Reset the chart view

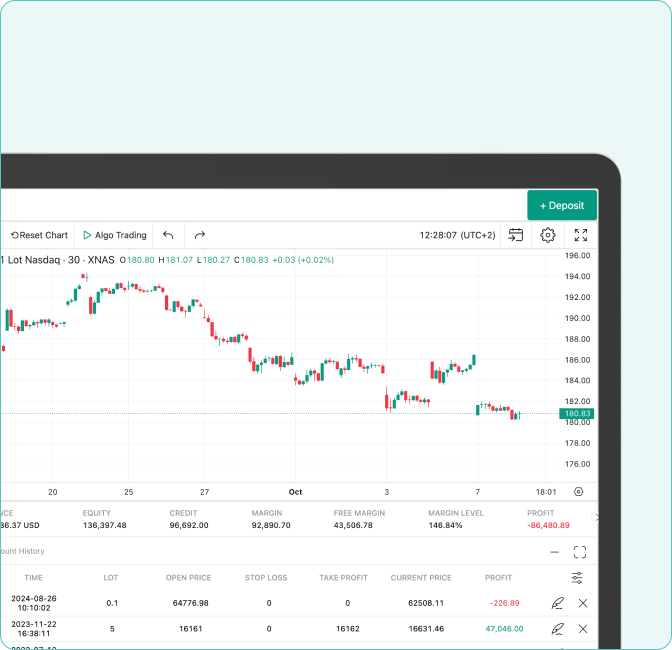tap(40, 235)
